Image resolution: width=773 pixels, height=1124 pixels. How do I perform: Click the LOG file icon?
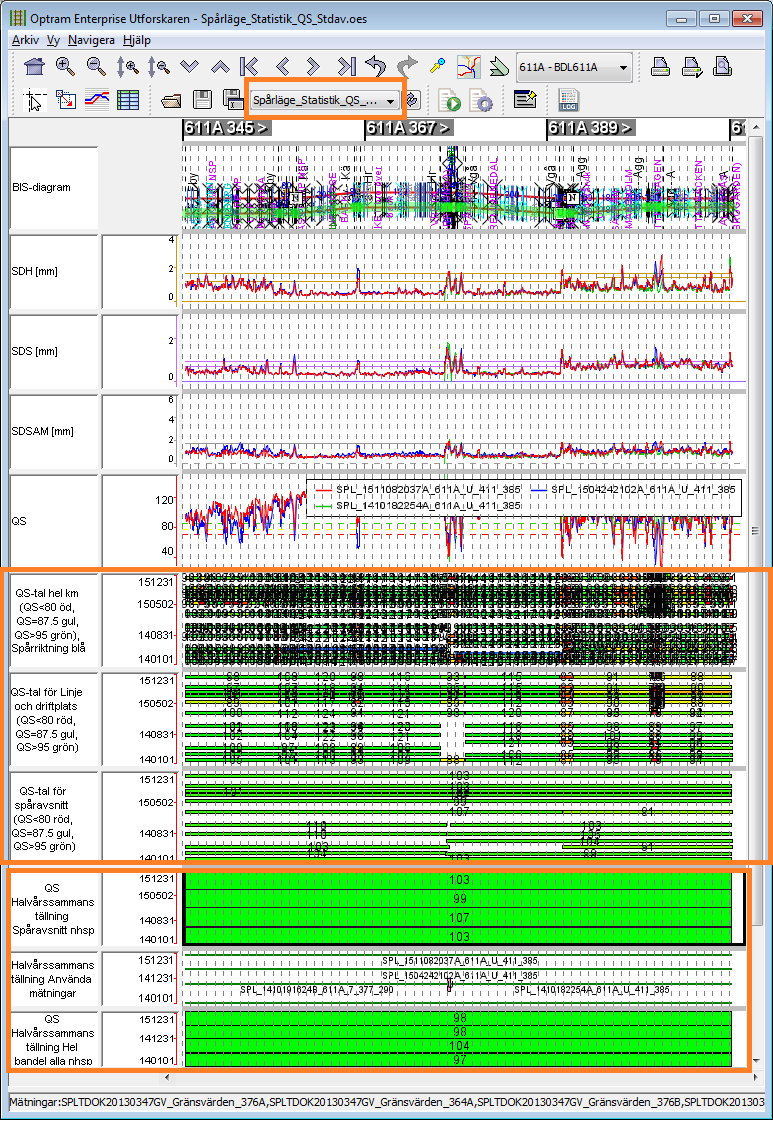click(569, 100)
